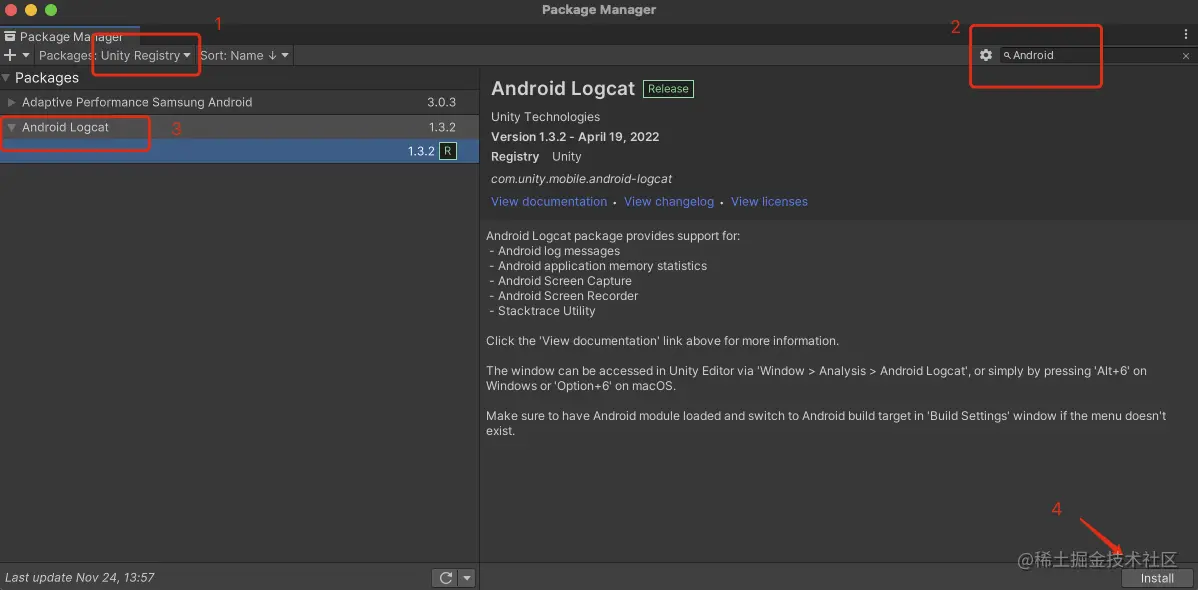Click the yellow macOS minimize button
Image resolution: width=1198 pixels, height=590 pixels.
[31, 10]
